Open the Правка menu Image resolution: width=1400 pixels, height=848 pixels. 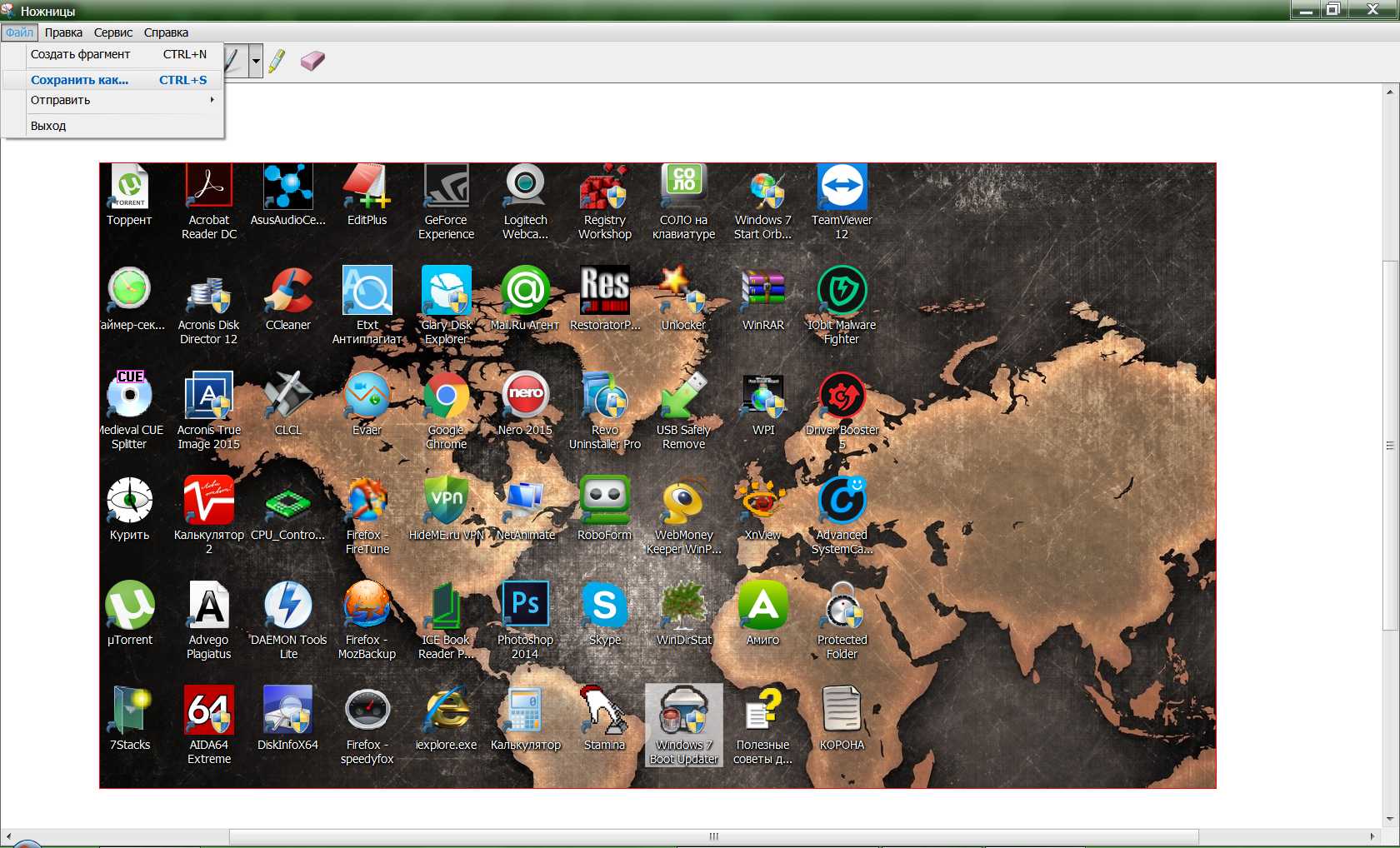63,32
